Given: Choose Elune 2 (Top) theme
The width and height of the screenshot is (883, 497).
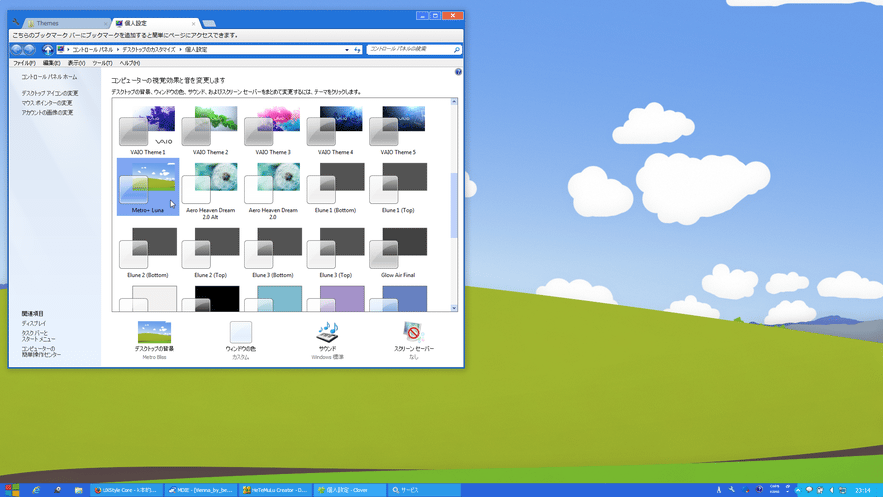Looking at the screenshot, I should point(211,252).
